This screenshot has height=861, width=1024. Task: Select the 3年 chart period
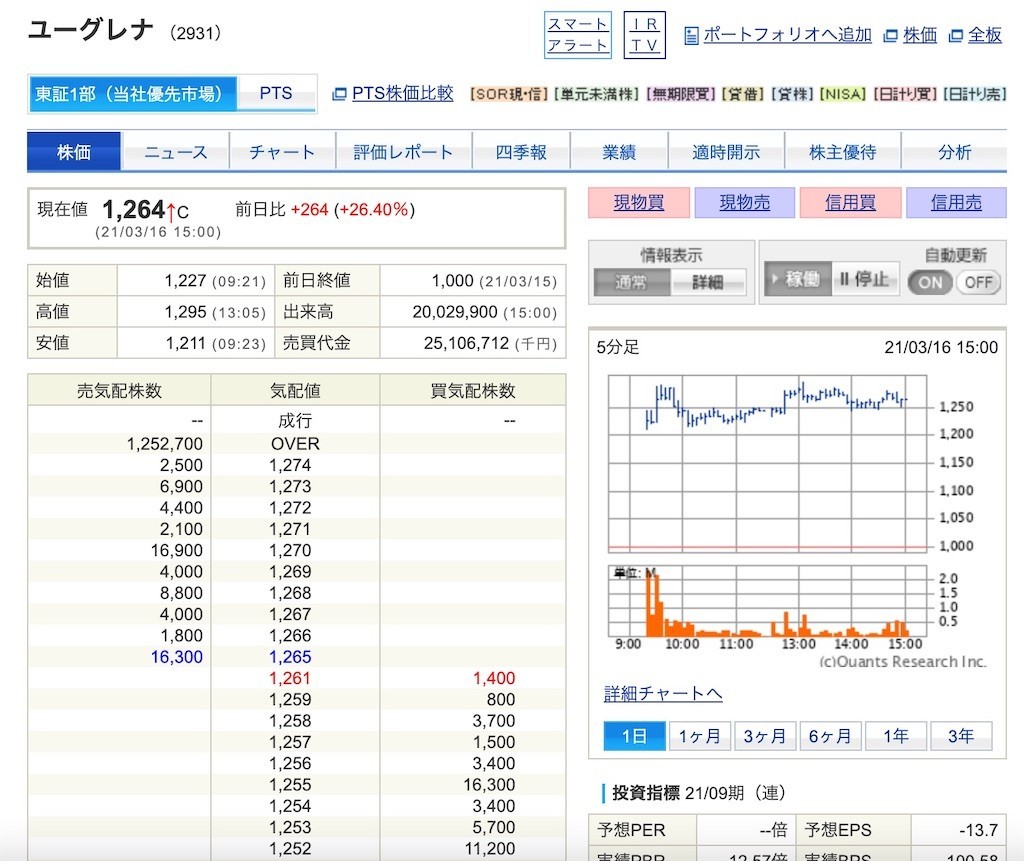coord(961,736)
